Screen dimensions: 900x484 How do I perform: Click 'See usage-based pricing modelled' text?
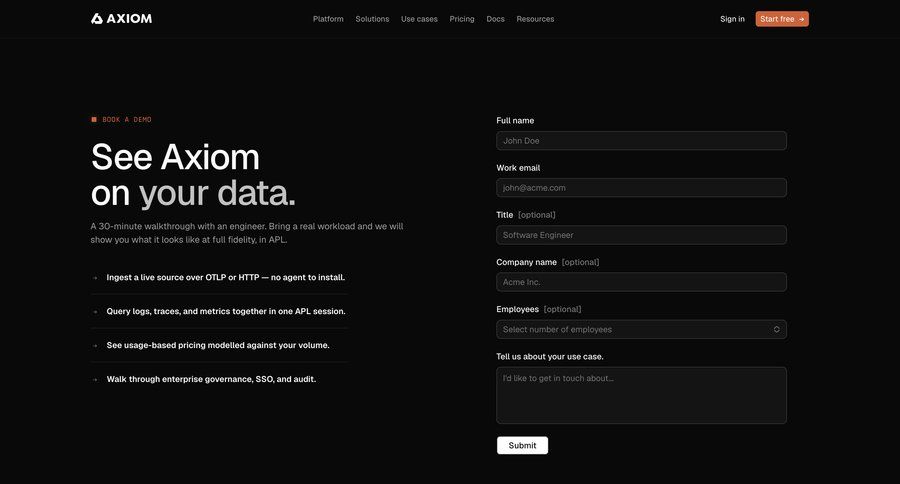click(x=218, y=345)
